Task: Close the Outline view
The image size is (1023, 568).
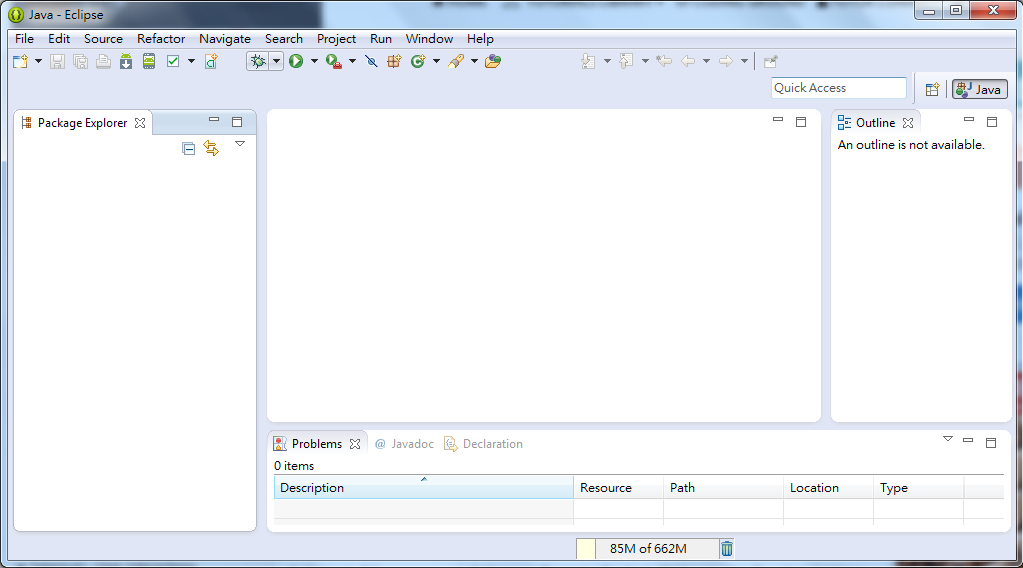Action: [x=908, y=123]
